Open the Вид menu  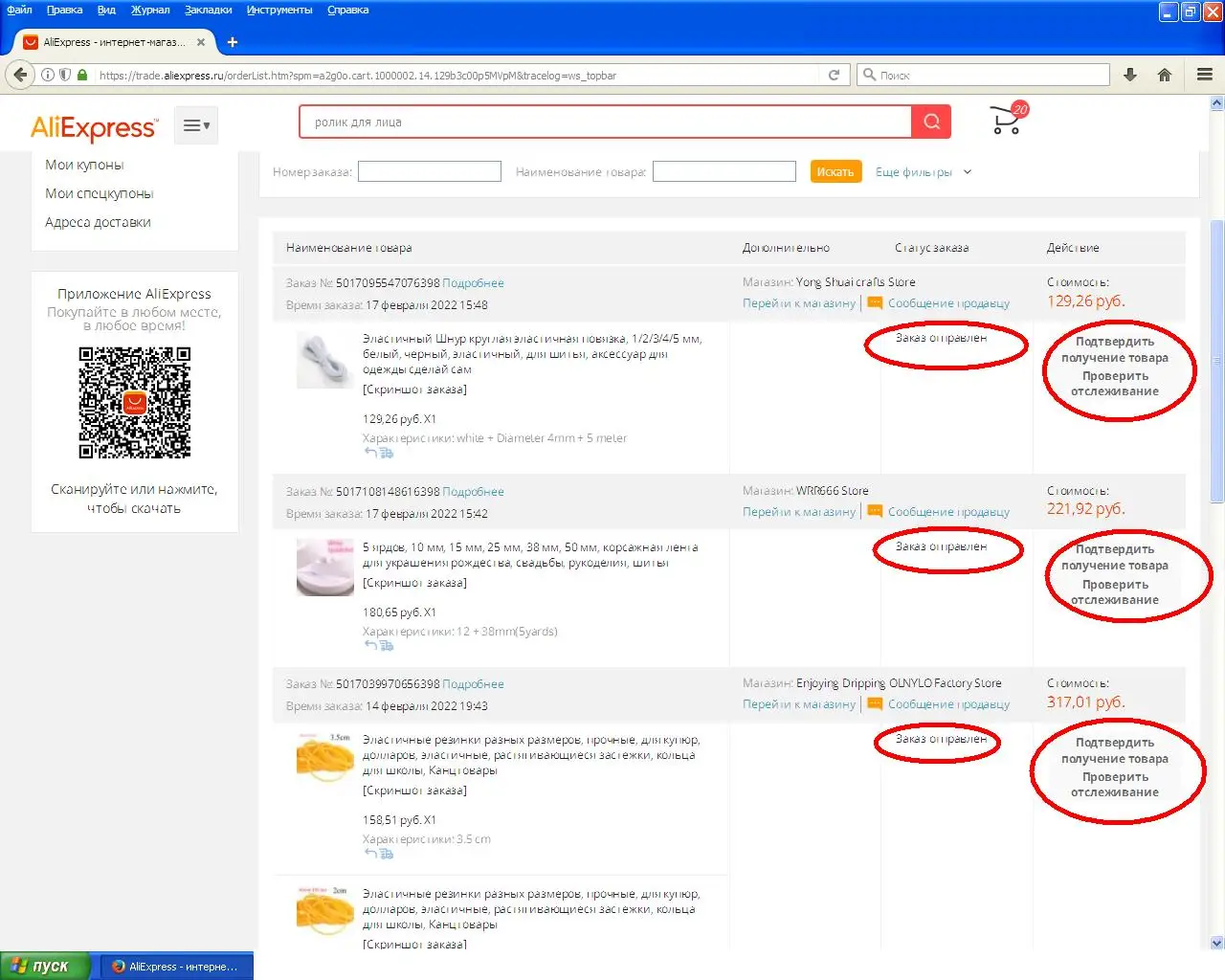(106, 10)
